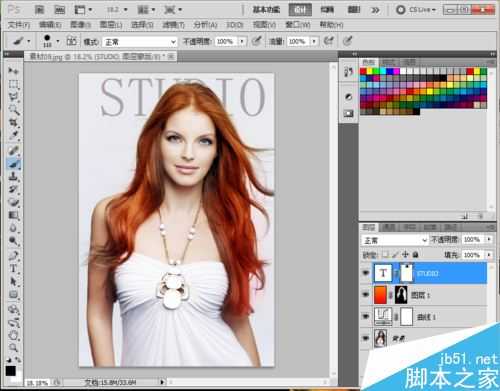The width and height of the screenshot is (500, 391).
Task: Open the File menu
Action: (19, 25)
